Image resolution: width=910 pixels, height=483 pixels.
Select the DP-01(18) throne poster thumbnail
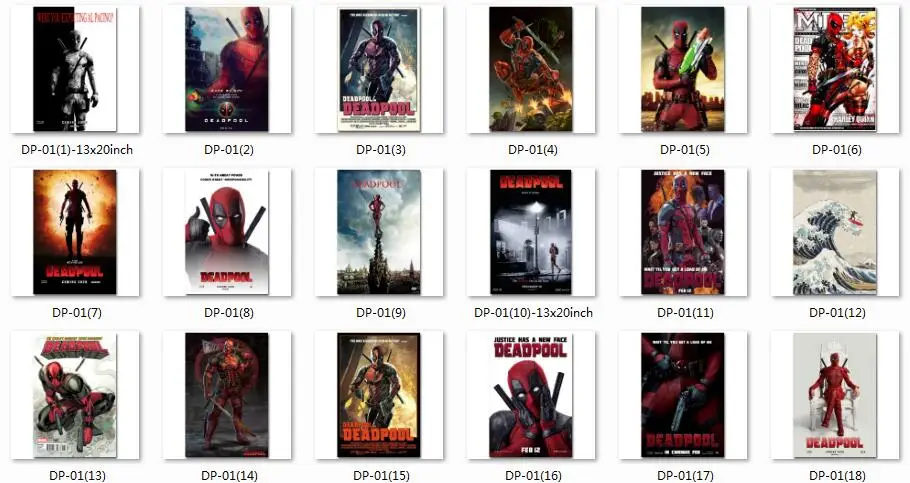[x=835, y=395]
